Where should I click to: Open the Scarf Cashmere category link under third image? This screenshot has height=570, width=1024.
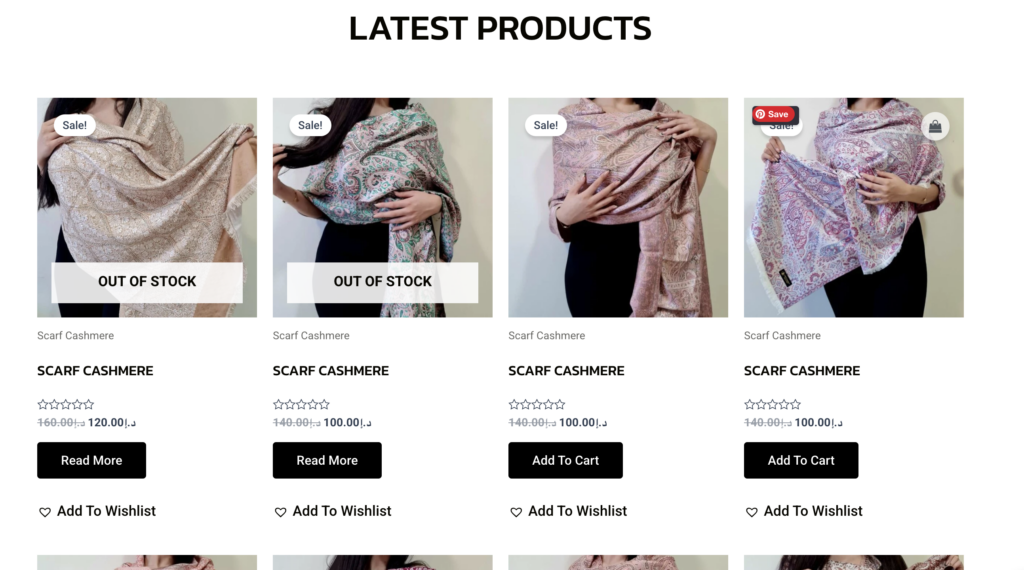click(547, 336)
